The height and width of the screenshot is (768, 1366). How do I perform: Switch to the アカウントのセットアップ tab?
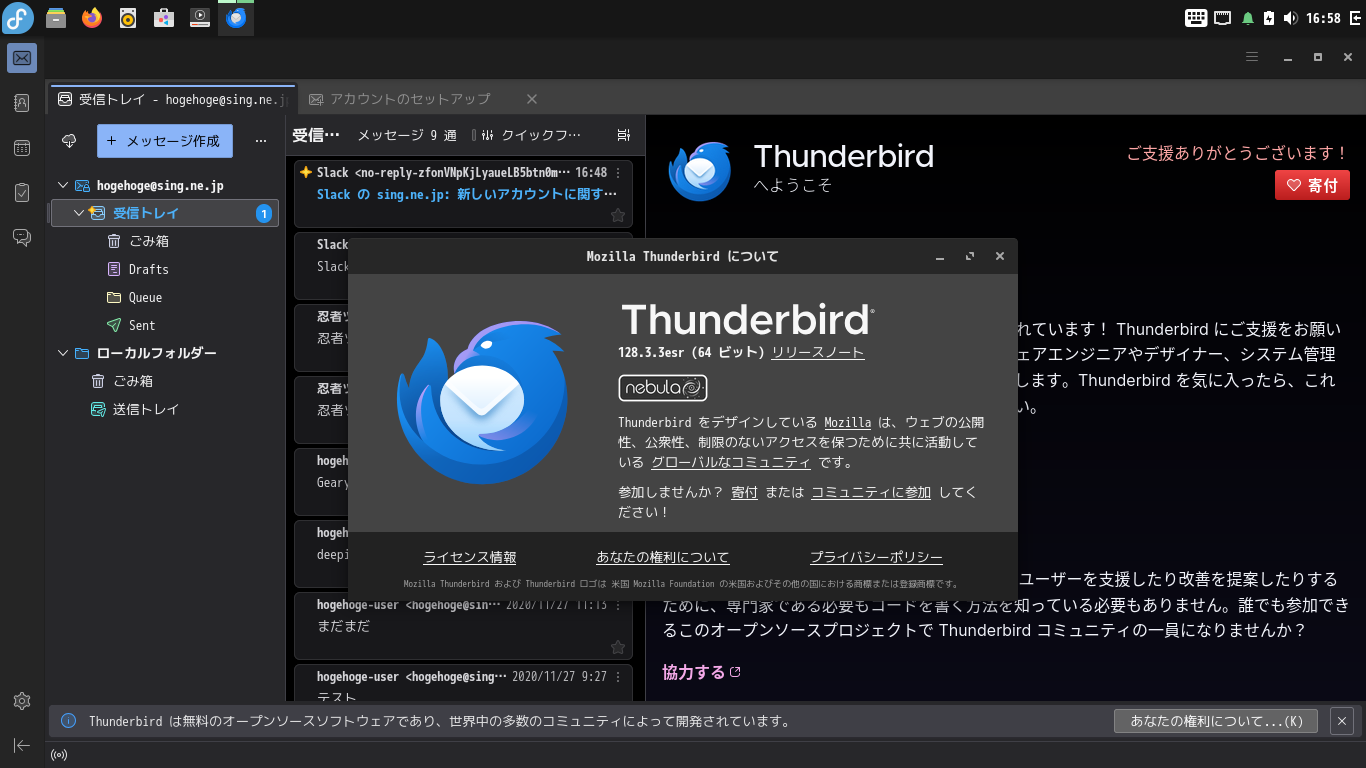pyautogui.click(x=410, y=99)
